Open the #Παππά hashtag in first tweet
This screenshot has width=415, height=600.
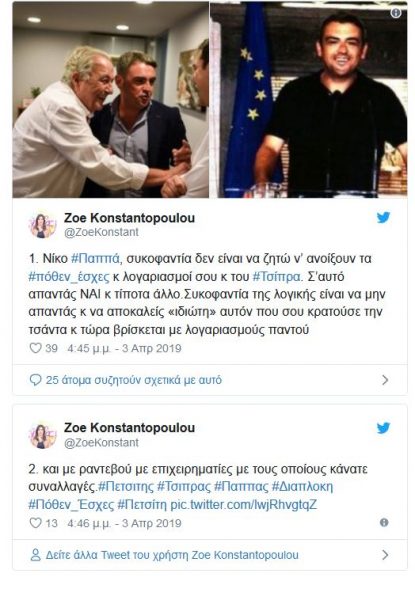[96, 259]
